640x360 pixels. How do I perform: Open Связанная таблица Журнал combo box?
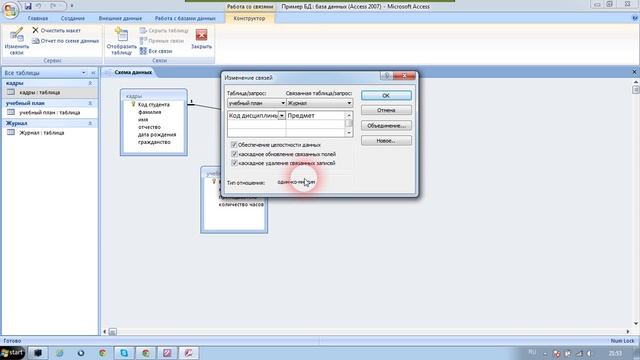(319, 103)
